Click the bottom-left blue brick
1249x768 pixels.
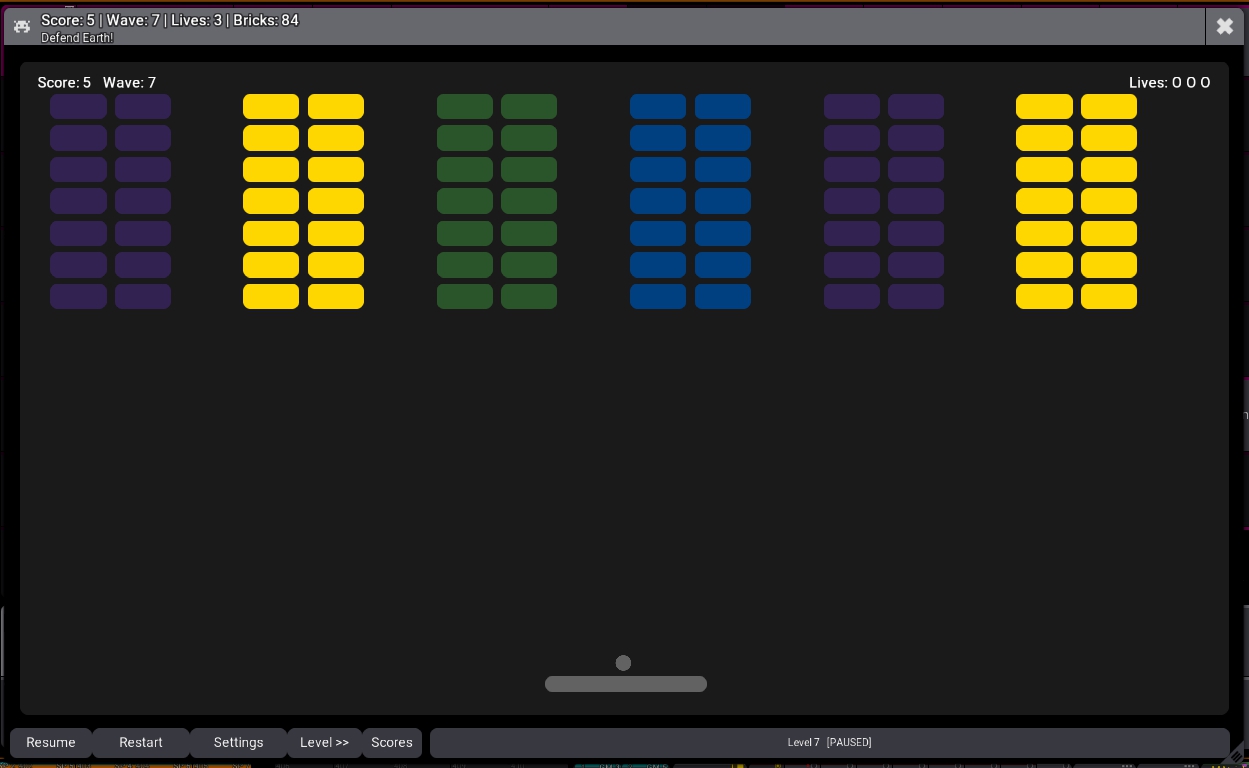(658, 297)
